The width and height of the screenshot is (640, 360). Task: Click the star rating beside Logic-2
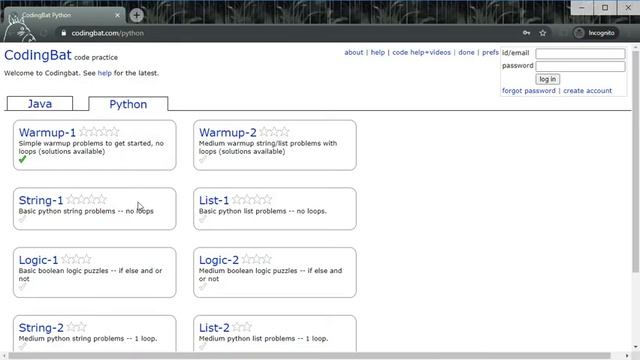257,259
